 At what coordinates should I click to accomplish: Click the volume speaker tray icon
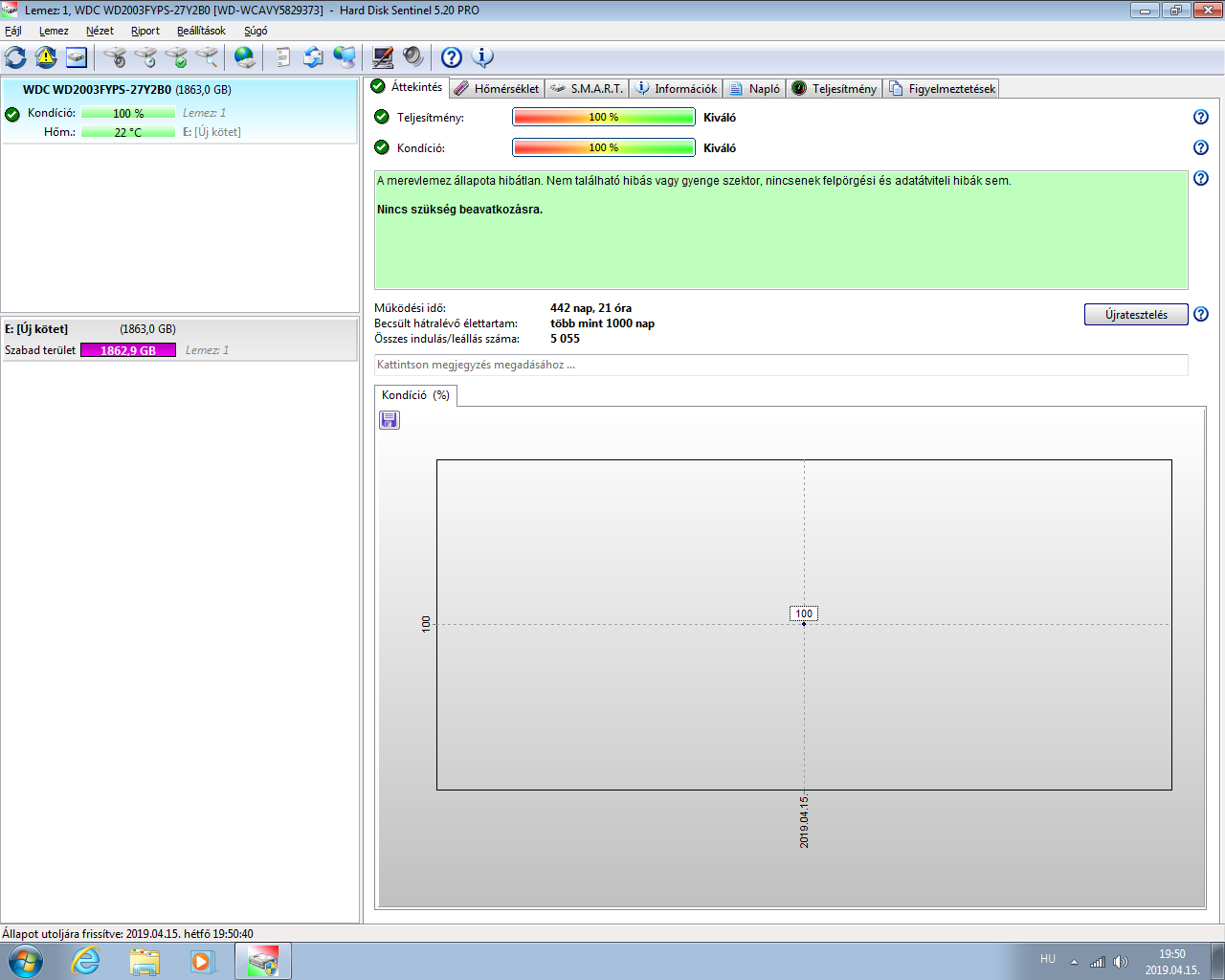(1121, 962)
